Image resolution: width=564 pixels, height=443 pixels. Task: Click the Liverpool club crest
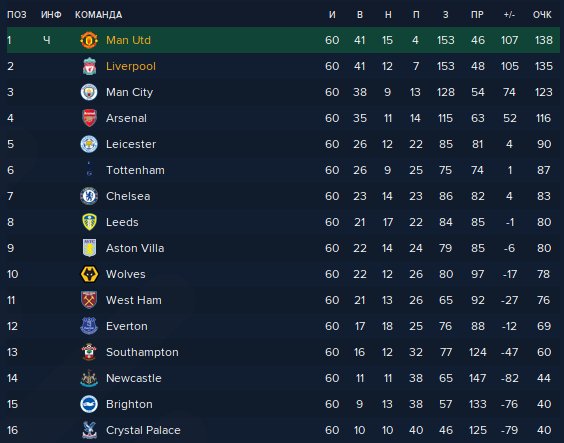point(89,66)
